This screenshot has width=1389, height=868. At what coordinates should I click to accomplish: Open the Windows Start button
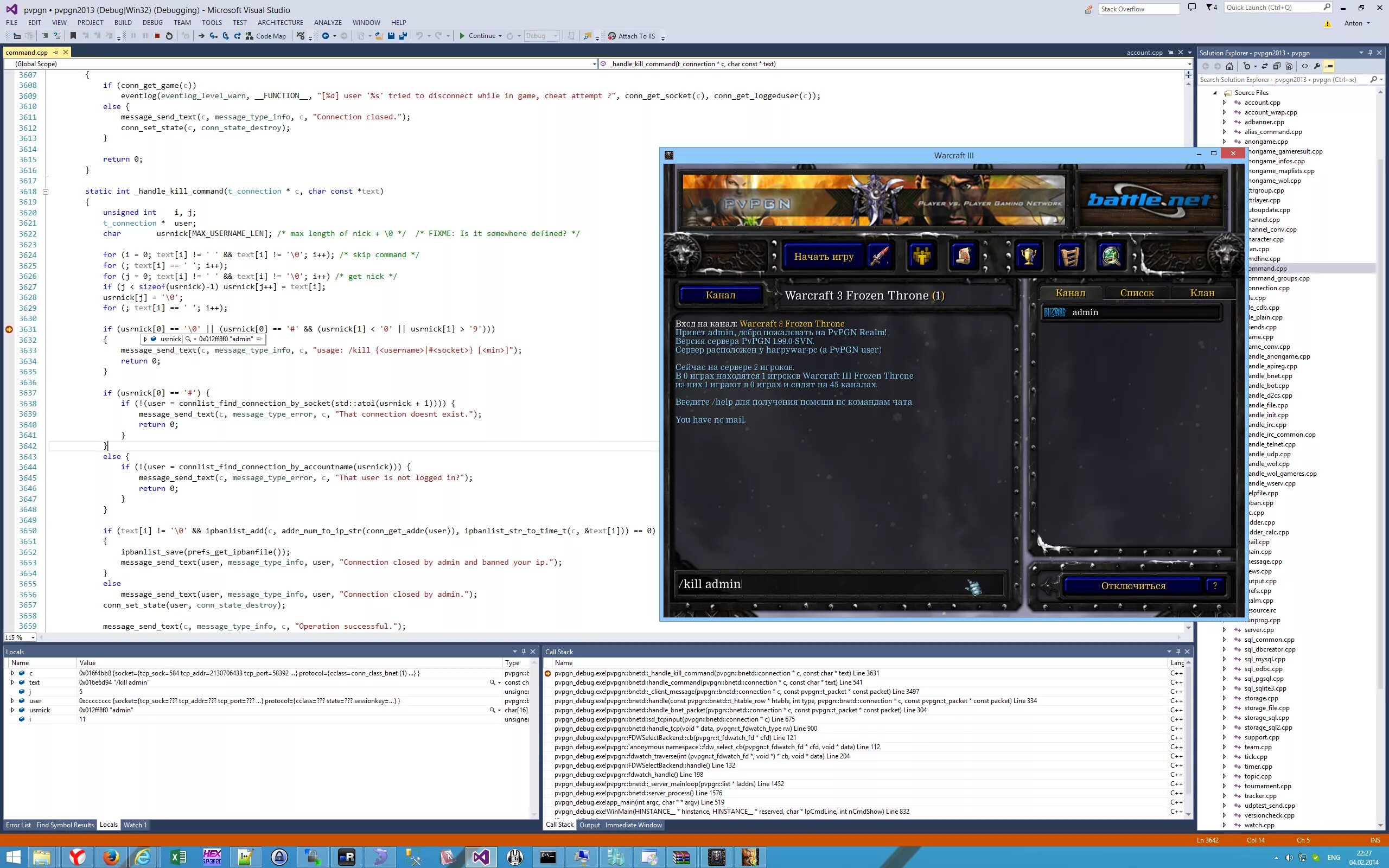[x=12, y=857]
